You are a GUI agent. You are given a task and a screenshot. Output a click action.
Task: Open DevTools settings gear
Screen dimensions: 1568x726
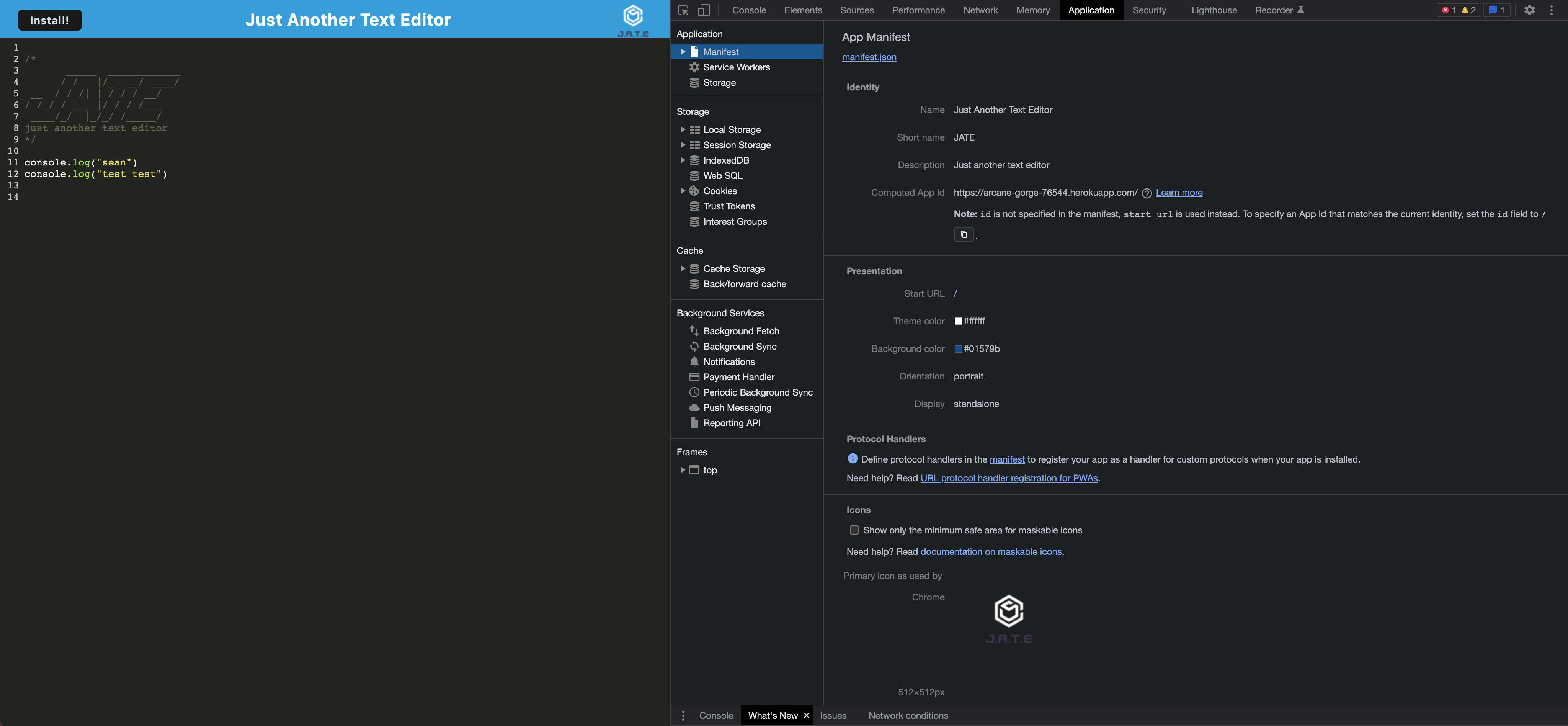pyautogui.click(x=1529, y=10)
